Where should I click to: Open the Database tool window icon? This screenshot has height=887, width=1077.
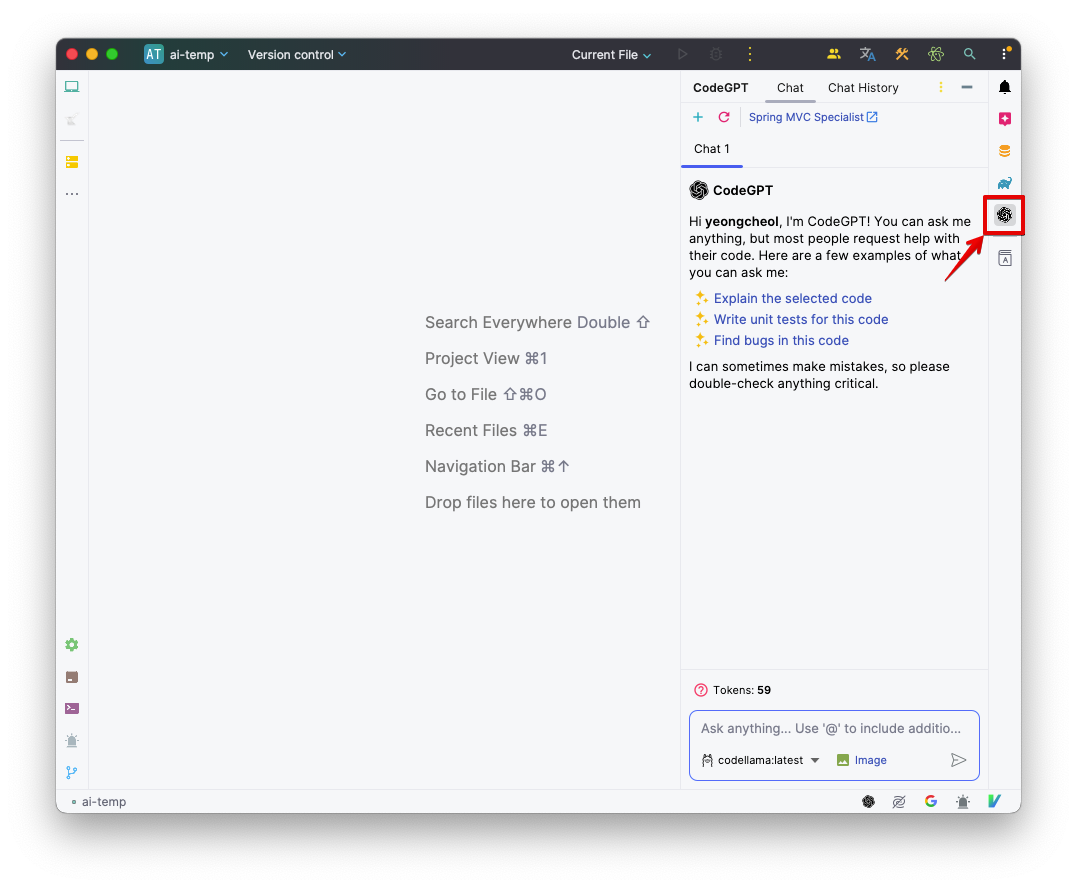[x=1004, y=151]
